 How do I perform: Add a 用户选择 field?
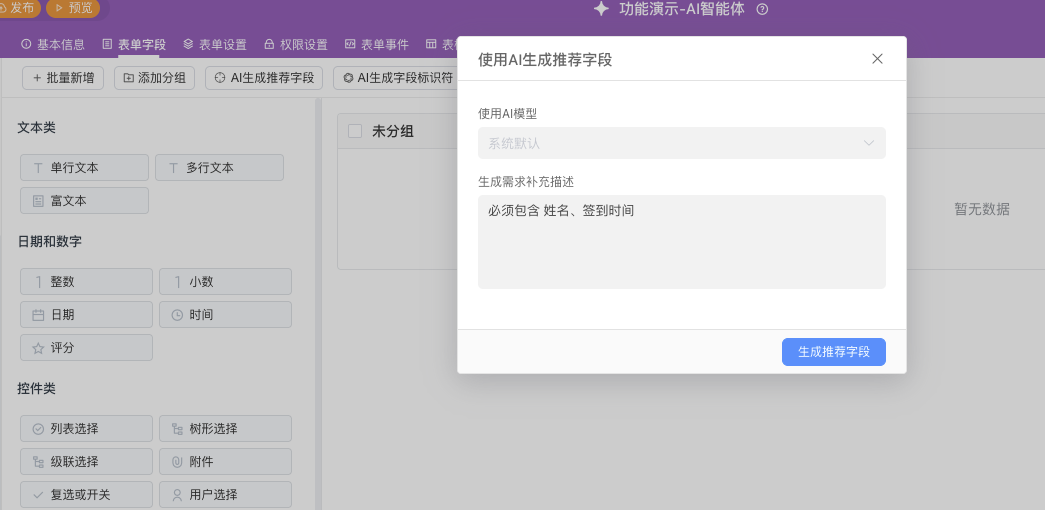225,495
